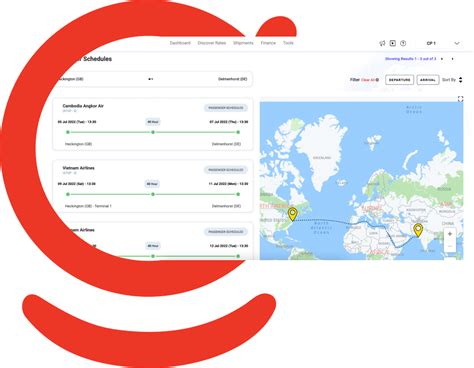Click the first Vietnam Airlines card title

pyautogui.click(x=78, y=168)
